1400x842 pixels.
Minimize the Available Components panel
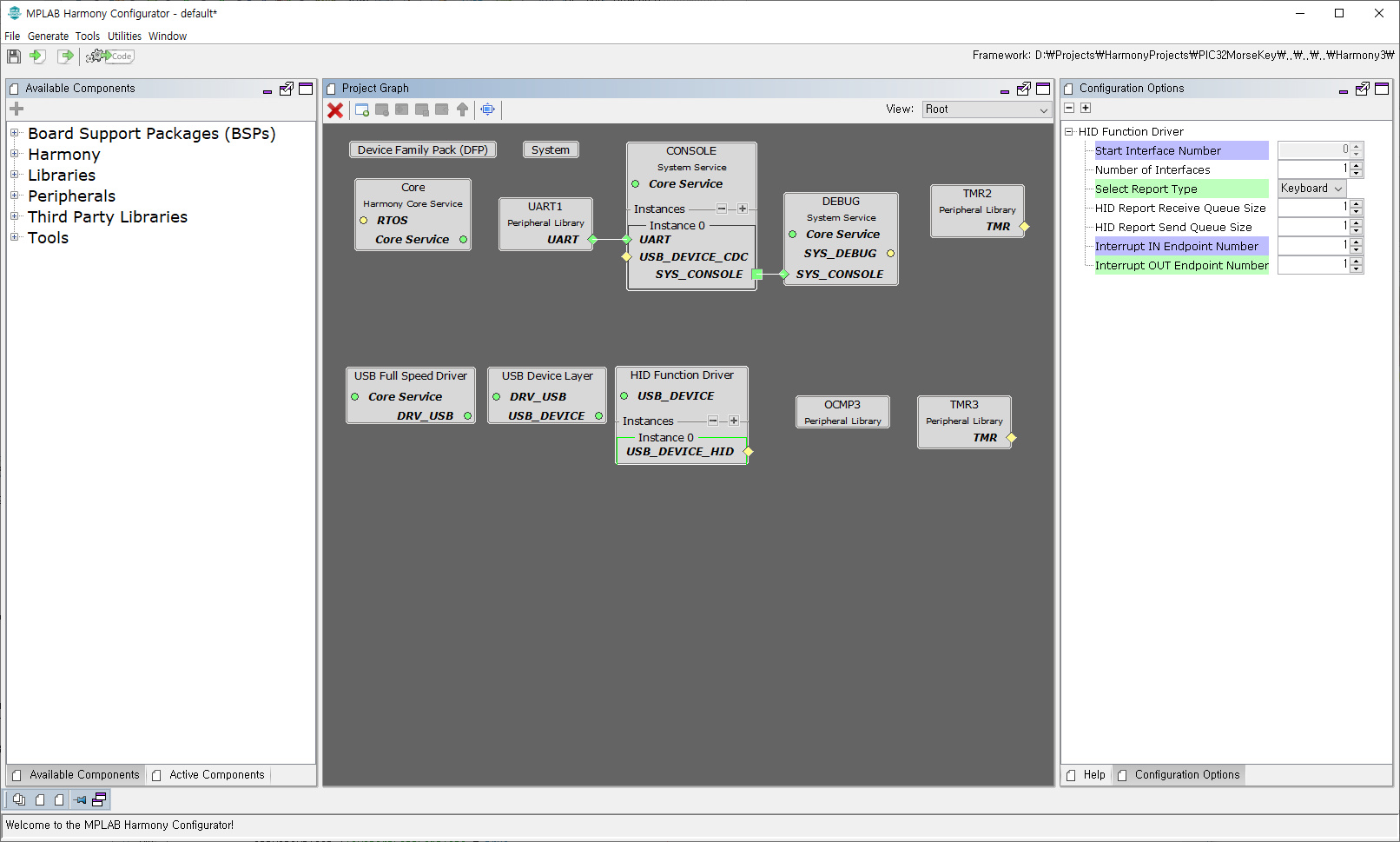coord(267,90)
